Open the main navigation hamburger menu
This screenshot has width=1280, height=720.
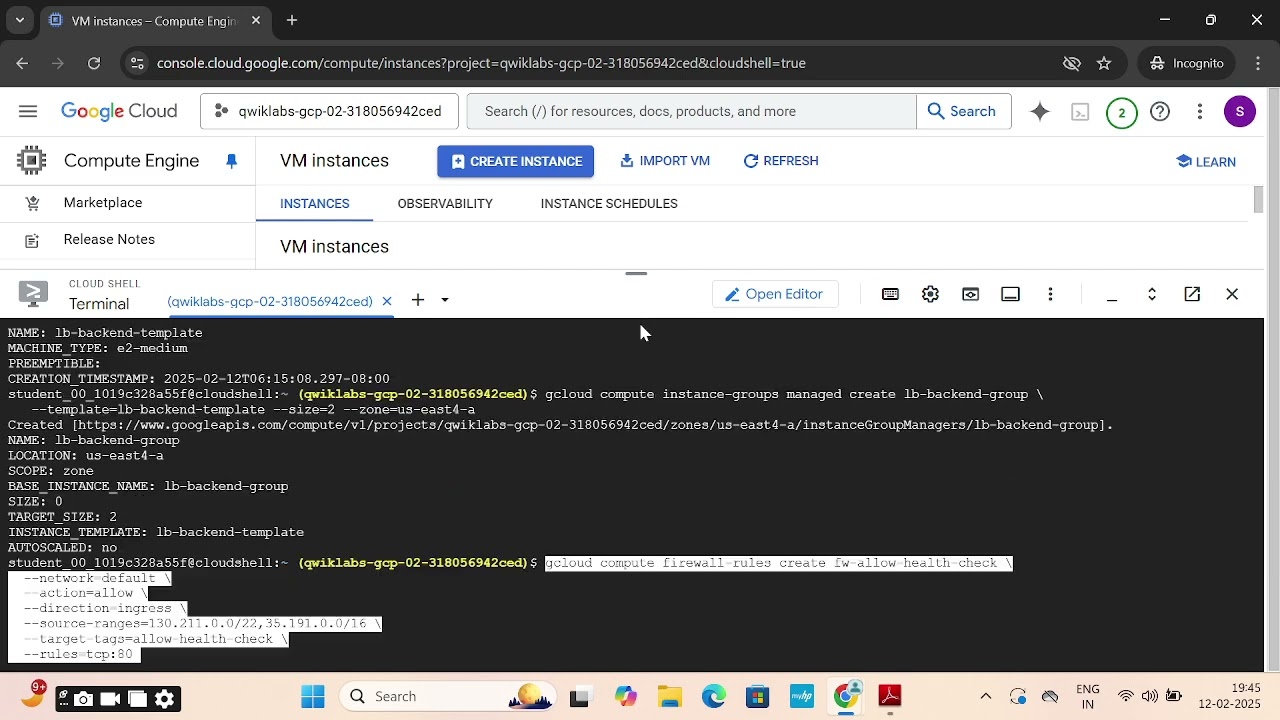28,111
